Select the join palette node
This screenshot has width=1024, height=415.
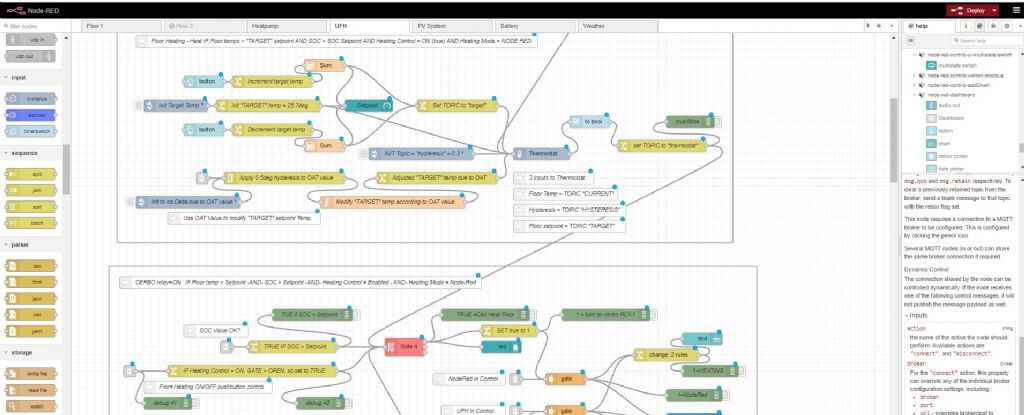pyautogui.click(x=31, y=190)
